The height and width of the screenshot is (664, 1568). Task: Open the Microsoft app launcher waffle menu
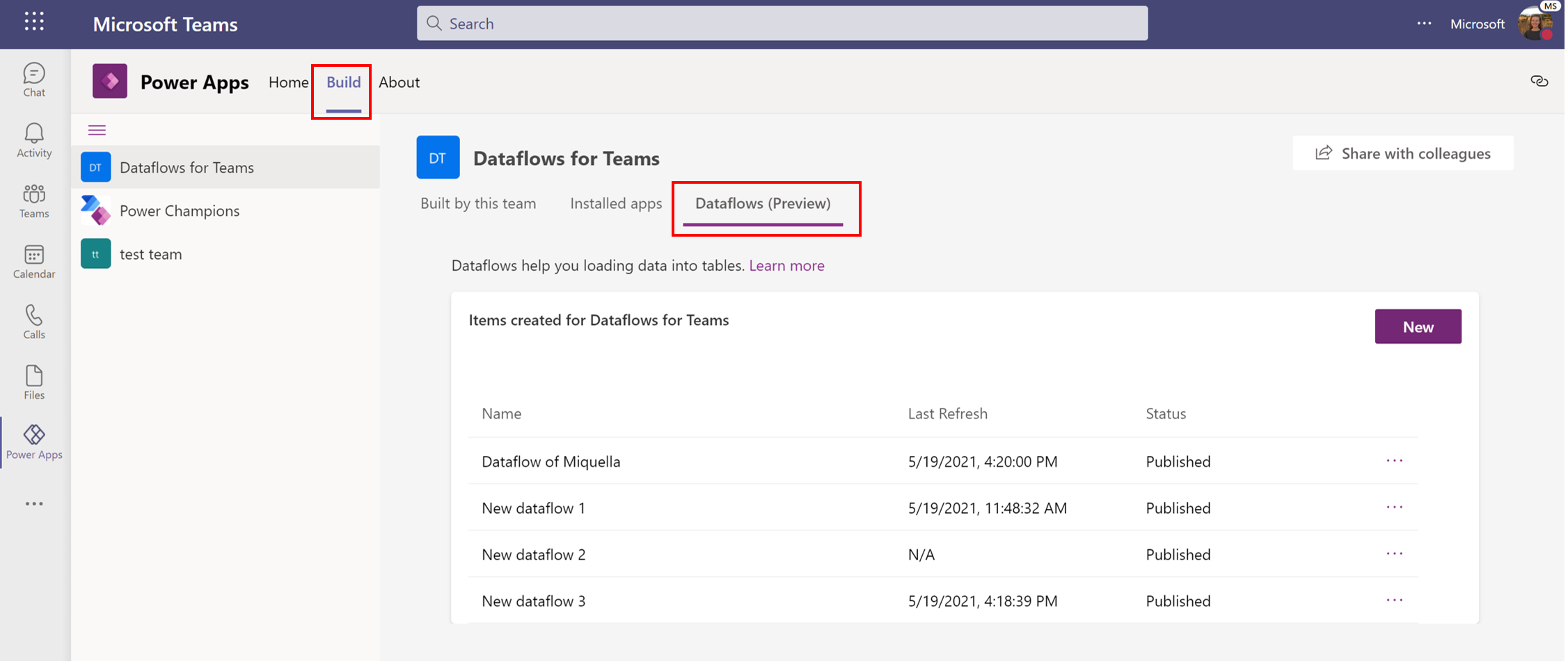(33, 22)
